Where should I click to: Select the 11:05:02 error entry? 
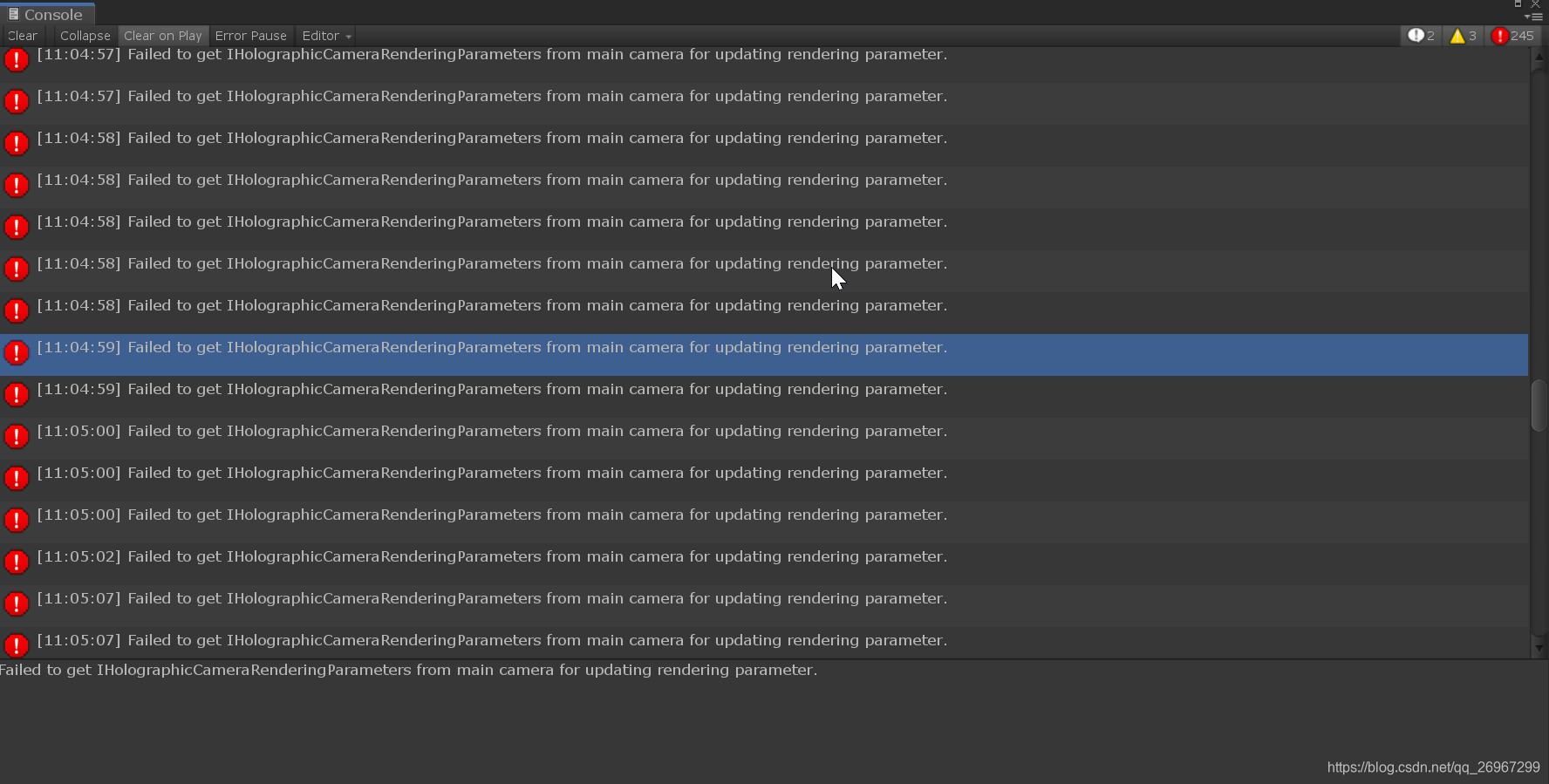click(x=764, y=564)
